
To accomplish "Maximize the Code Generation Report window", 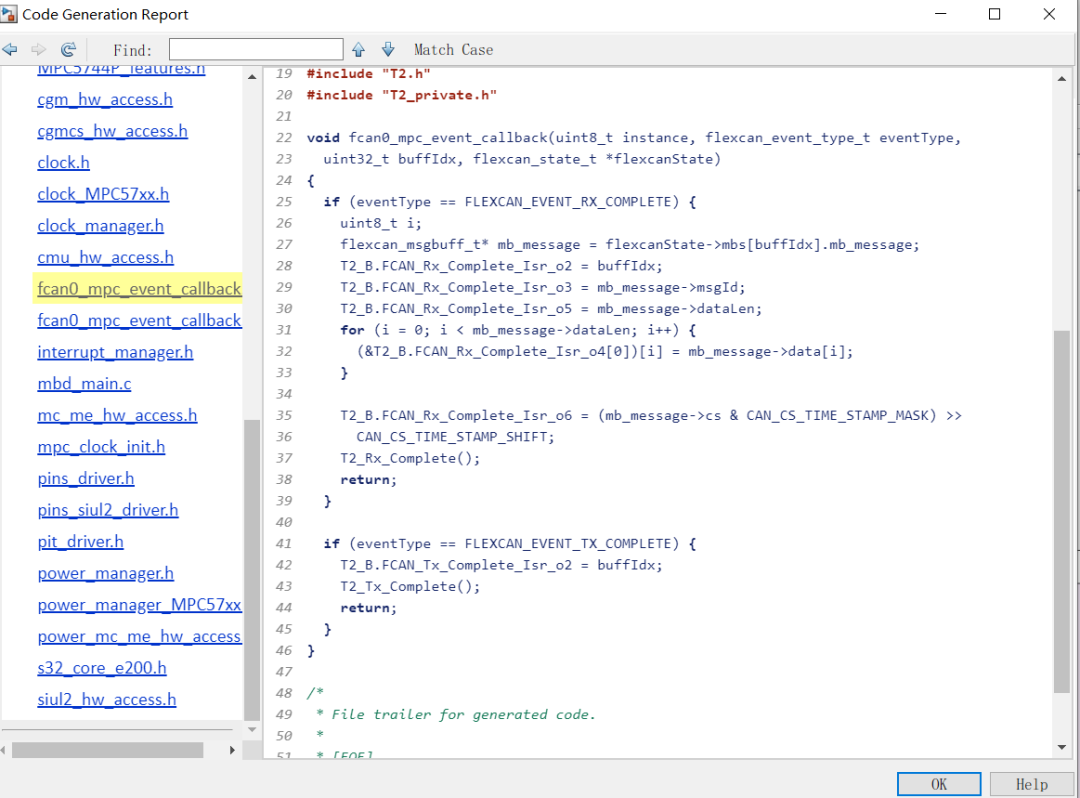I will tap(995, 14).
